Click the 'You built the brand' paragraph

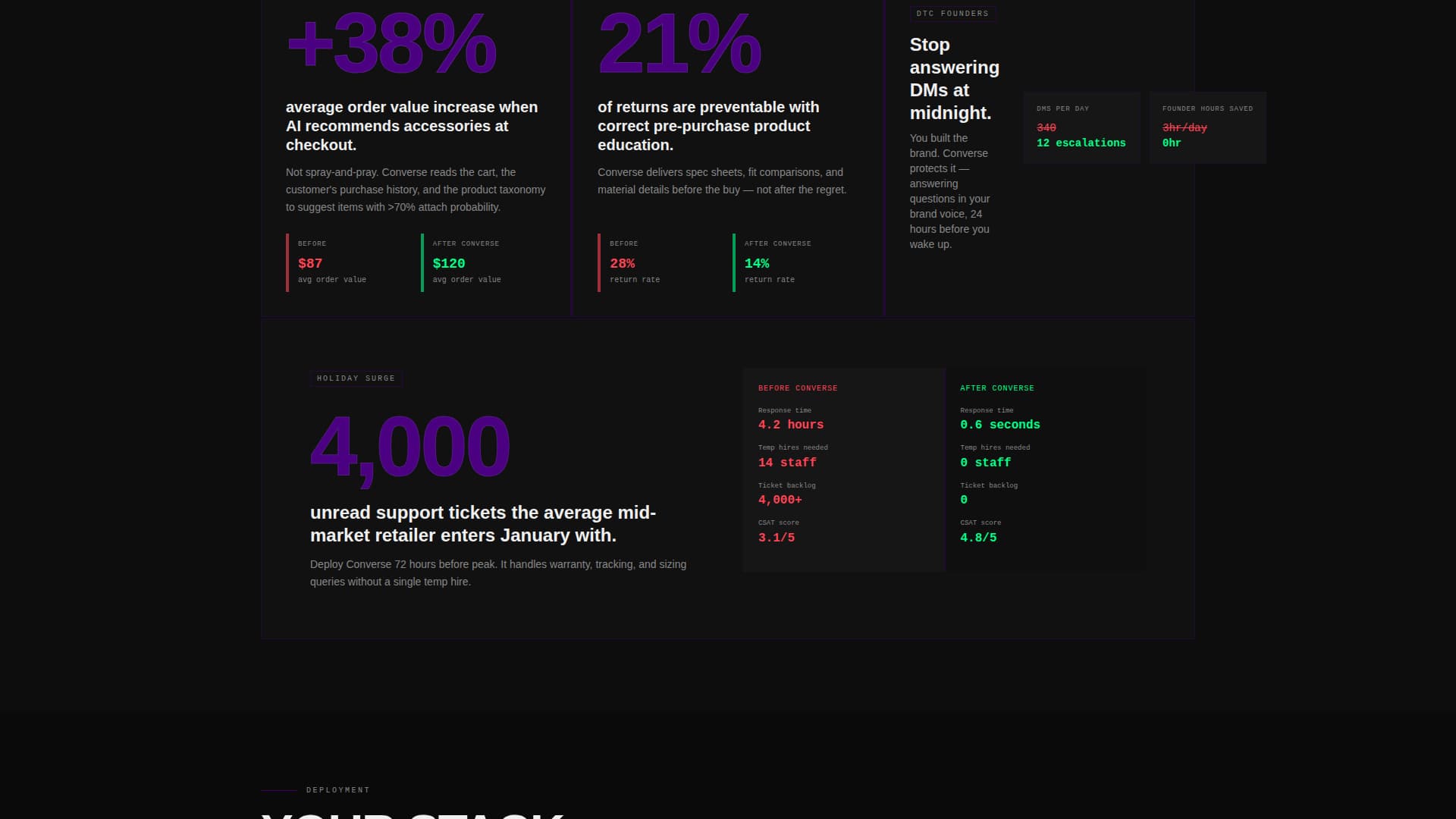click(x=949, y=191)
